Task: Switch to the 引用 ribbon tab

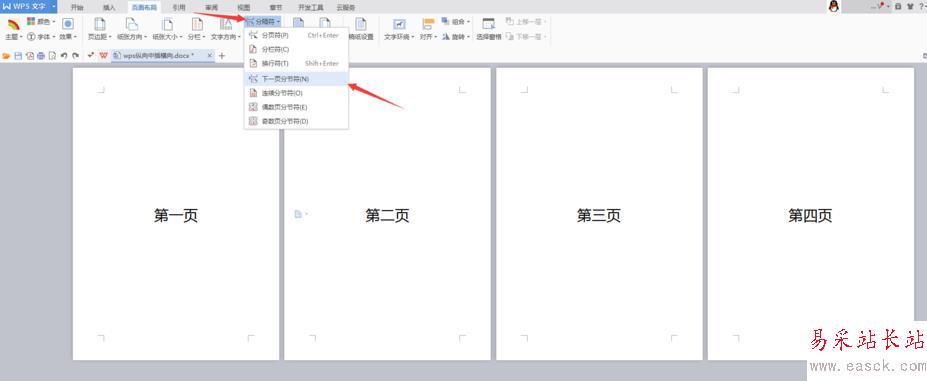Action: (179, 7)
